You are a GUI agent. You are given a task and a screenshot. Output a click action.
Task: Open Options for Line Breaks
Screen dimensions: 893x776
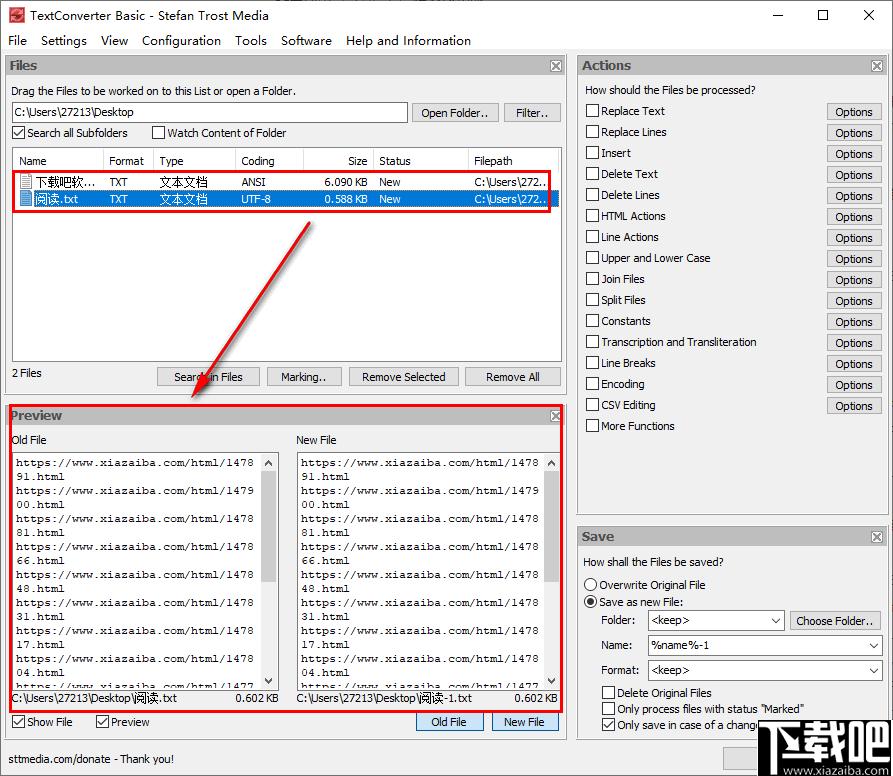click(x=854, y=364)
